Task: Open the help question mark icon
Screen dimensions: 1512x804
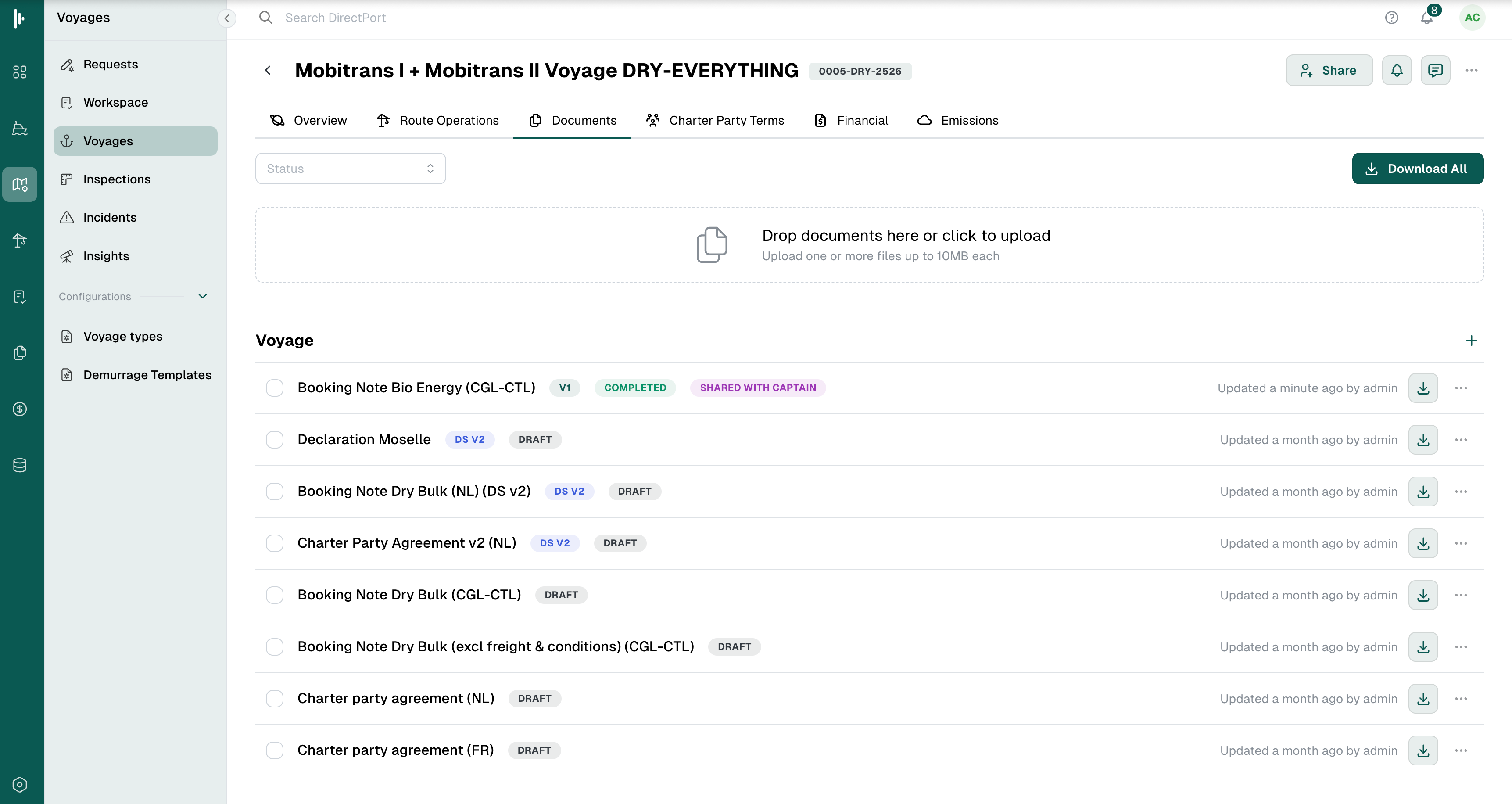Action: (x=1391, y=18)
